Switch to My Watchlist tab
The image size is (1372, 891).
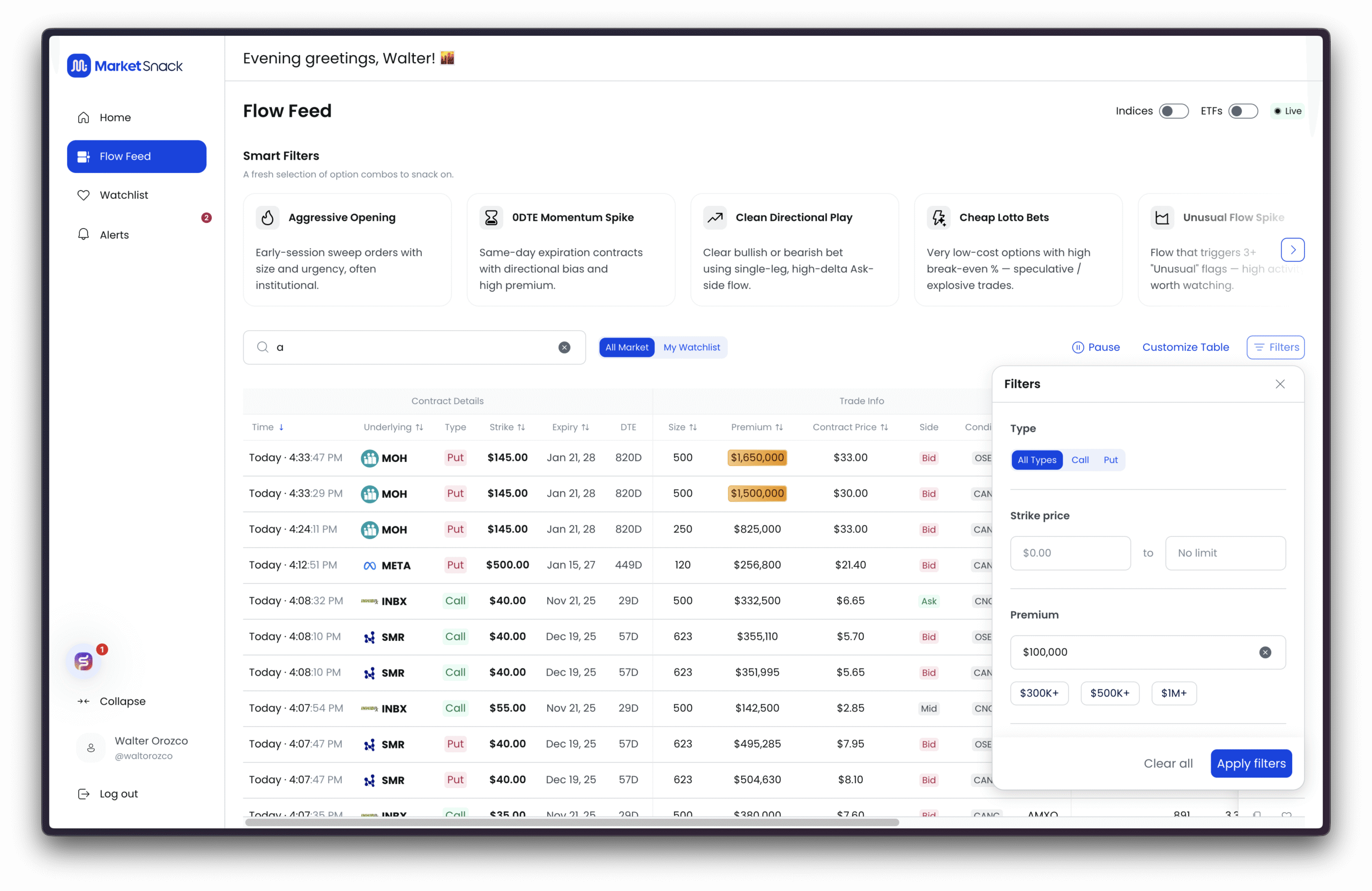(x=691, y=347)
